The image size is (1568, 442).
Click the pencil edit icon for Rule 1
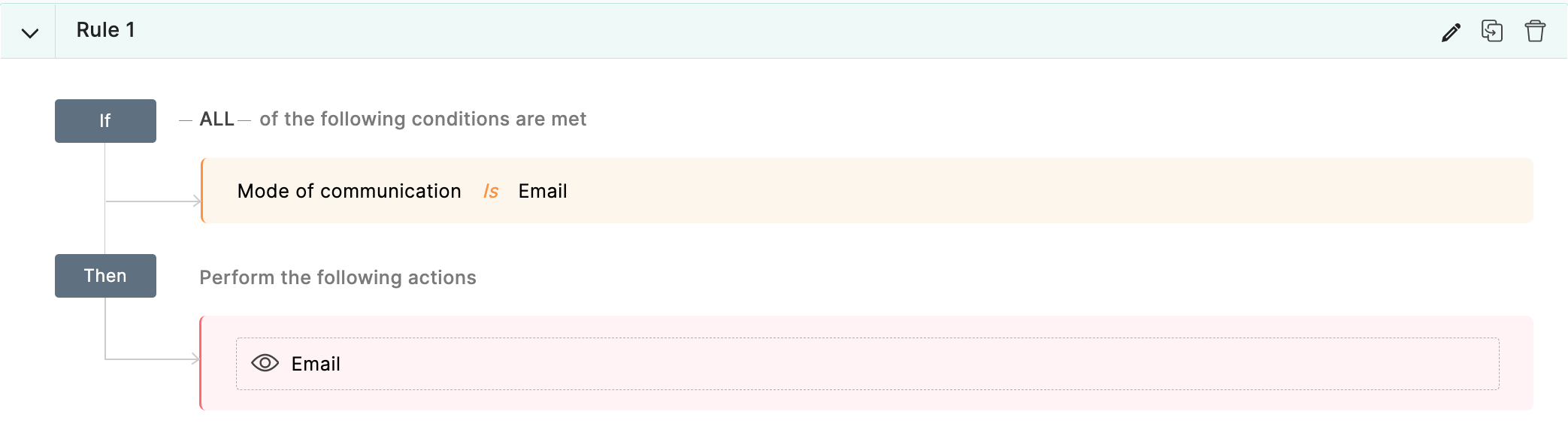[1451, 32]
